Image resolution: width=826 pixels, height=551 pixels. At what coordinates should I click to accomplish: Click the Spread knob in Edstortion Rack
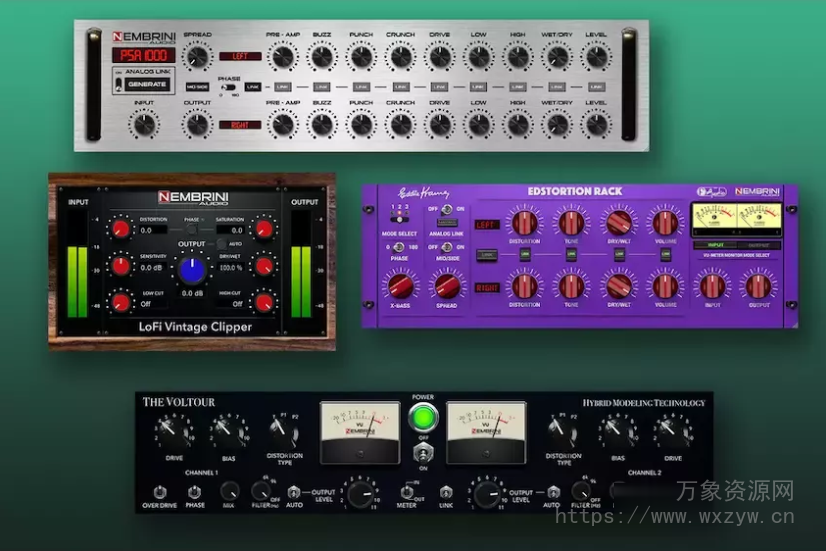pos(447,286)
